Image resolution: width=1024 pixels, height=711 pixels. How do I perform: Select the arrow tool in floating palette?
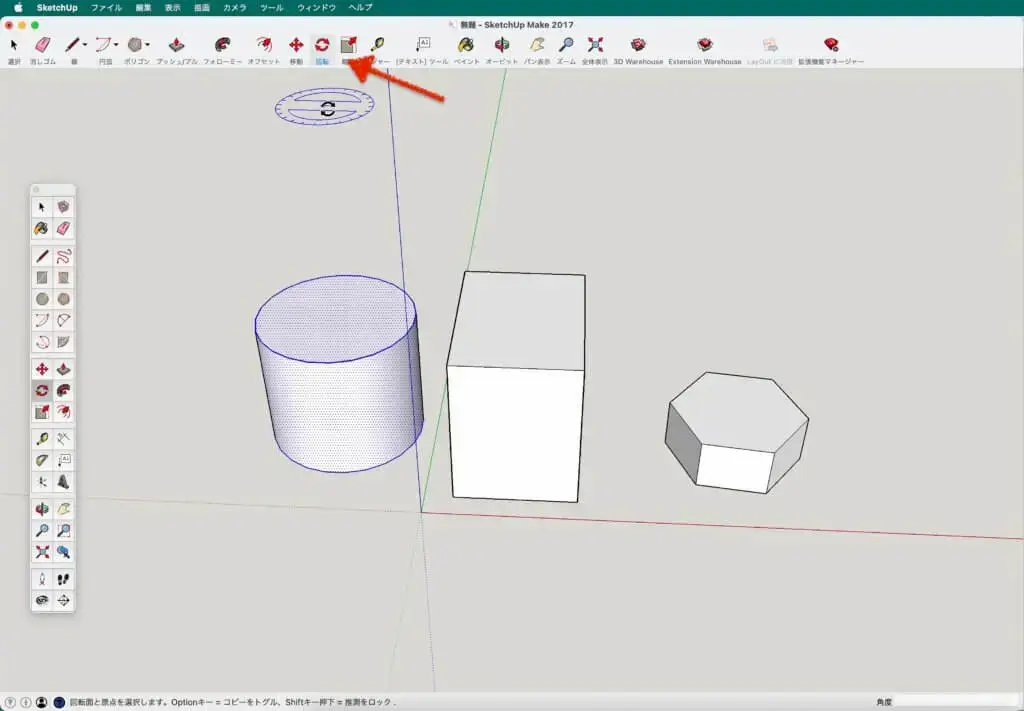point(42,208)
